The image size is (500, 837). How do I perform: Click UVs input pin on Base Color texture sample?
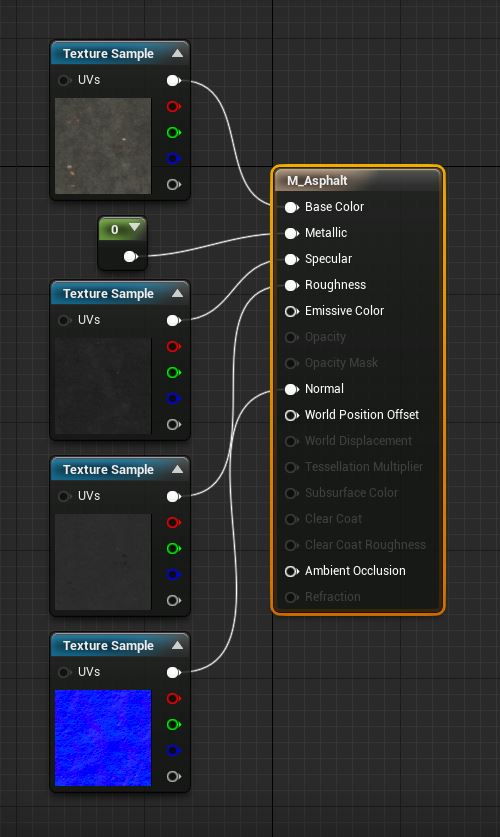[64, 80]
